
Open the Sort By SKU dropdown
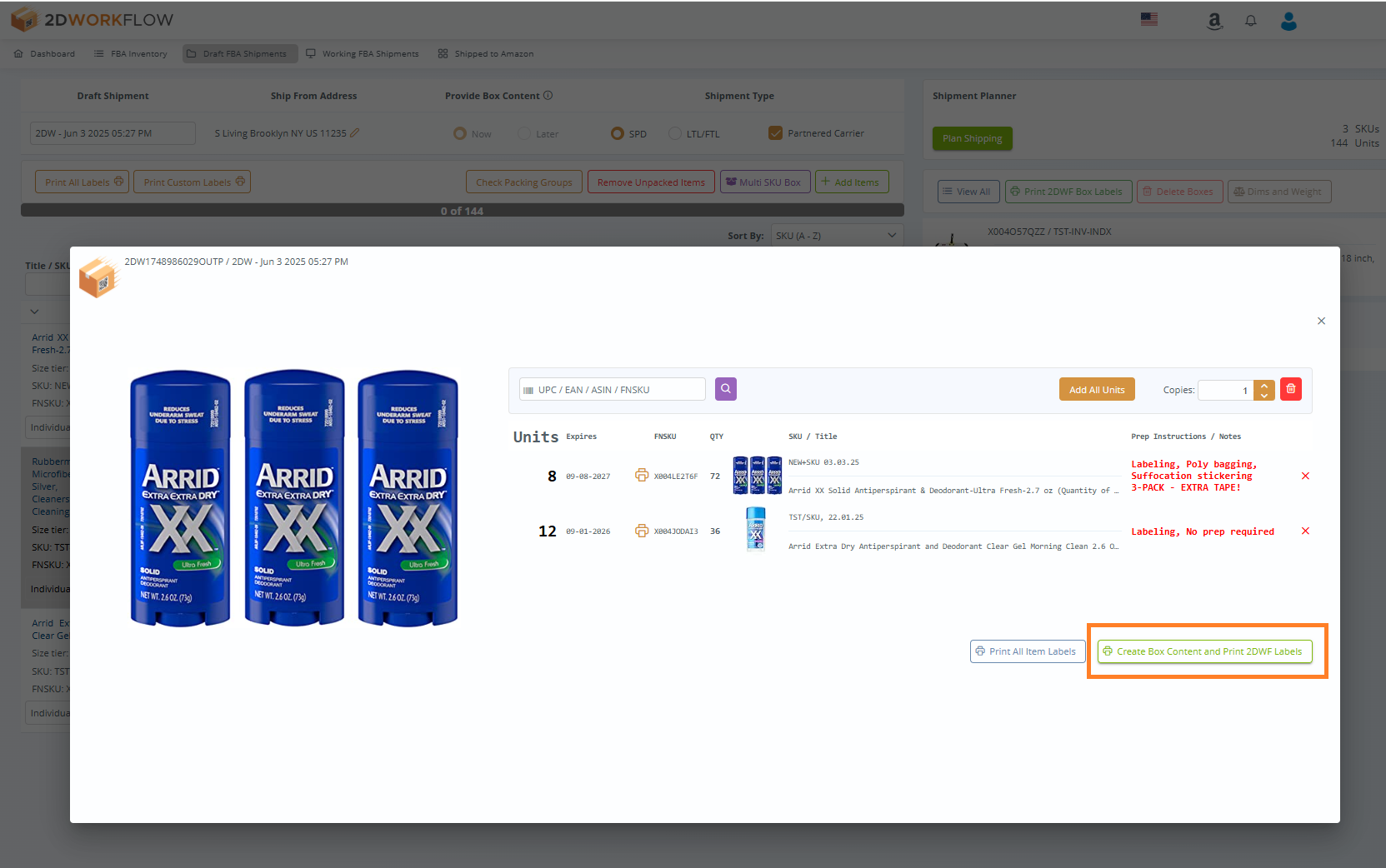coord(836,235)
